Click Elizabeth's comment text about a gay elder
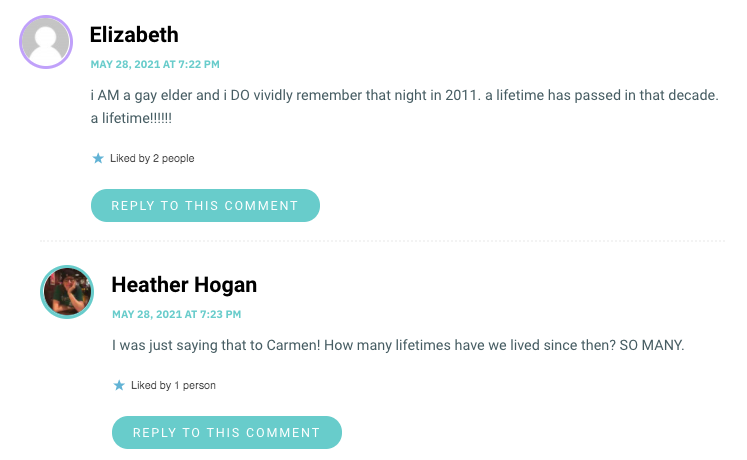Screen dimensions: 747x460 pyautogui.click(x=404, y=107)
